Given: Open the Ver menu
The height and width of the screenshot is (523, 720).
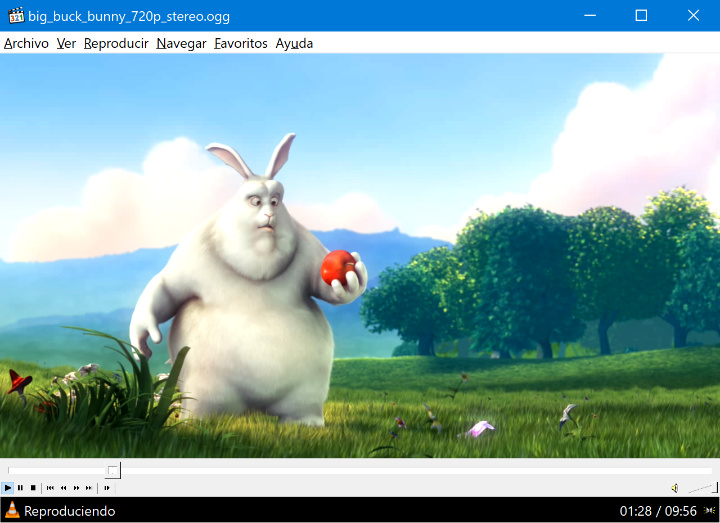Looking at the screenshot, I should [x=66, y=44].
